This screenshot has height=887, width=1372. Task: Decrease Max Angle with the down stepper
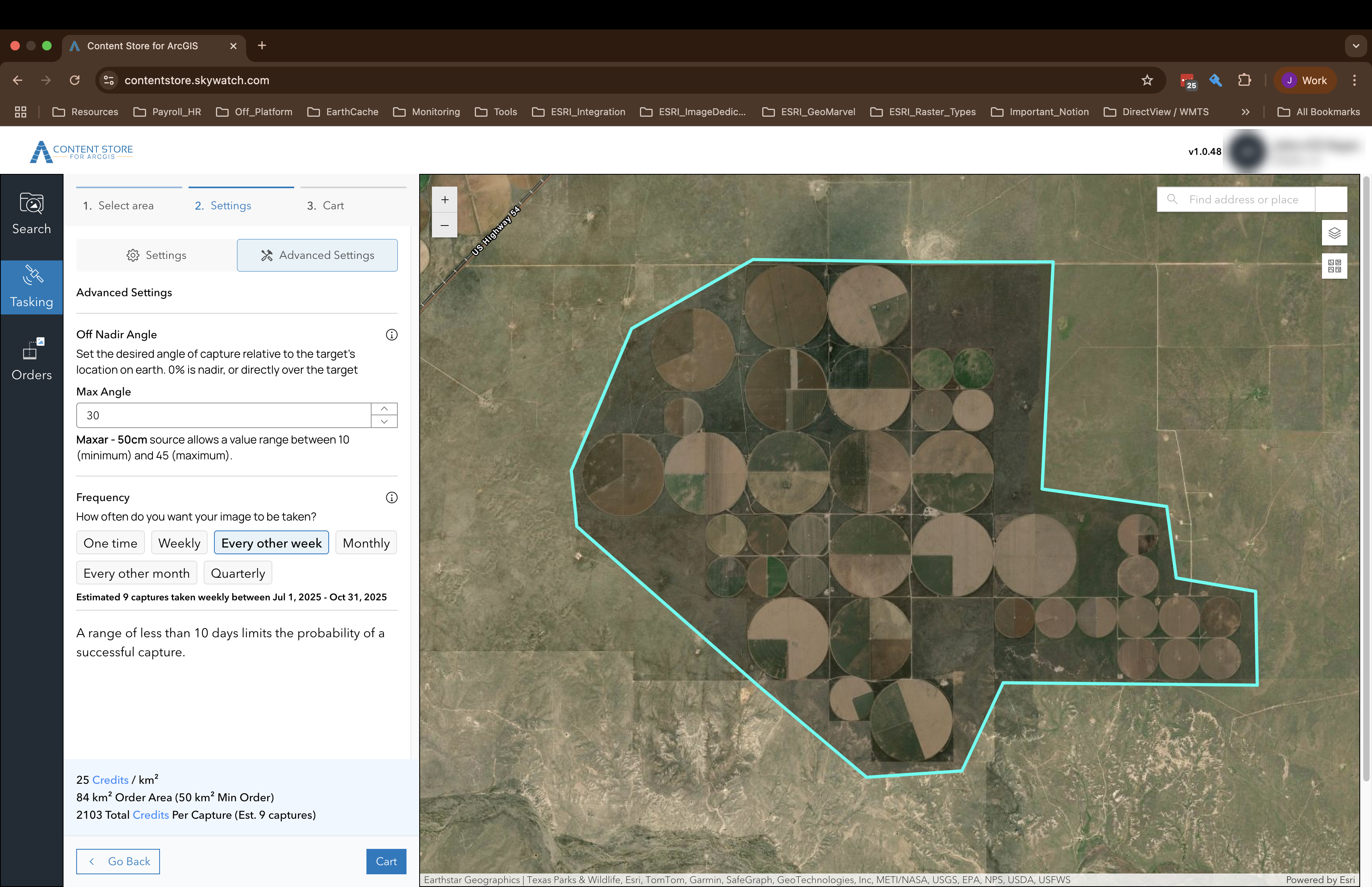click(383, 422)
